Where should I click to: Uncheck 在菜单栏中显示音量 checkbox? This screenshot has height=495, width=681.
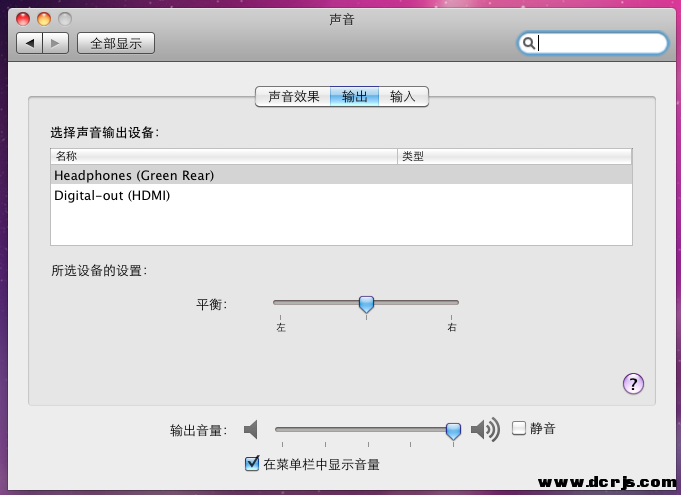pos(252,464)
